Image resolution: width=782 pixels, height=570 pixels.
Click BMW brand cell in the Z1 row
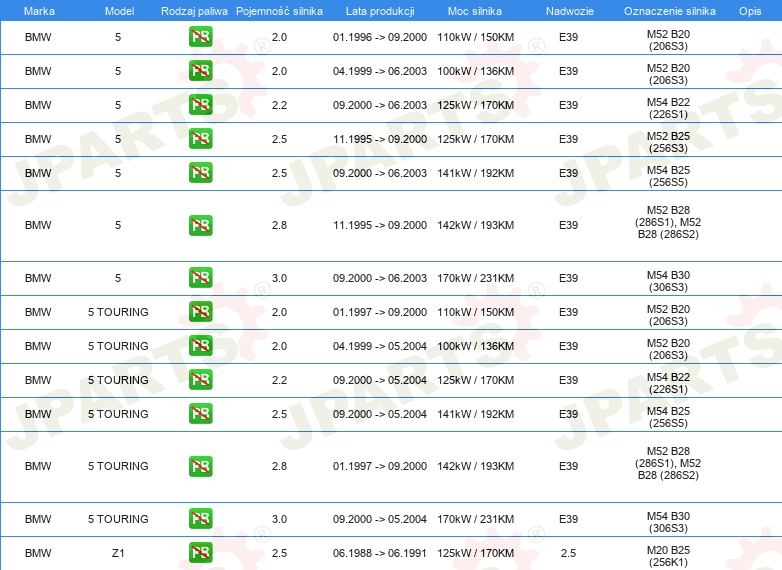38,553
